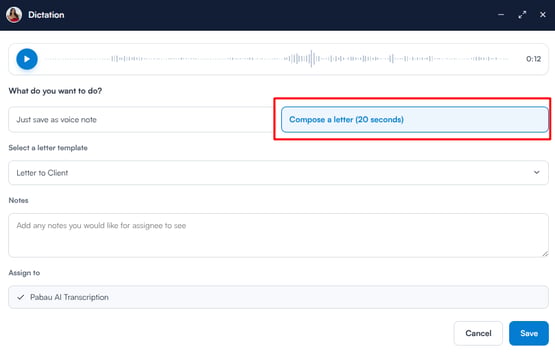Click the 0:12 audio duration label
The width and height of the screenshot is (555, 362).
coord(533,59)
